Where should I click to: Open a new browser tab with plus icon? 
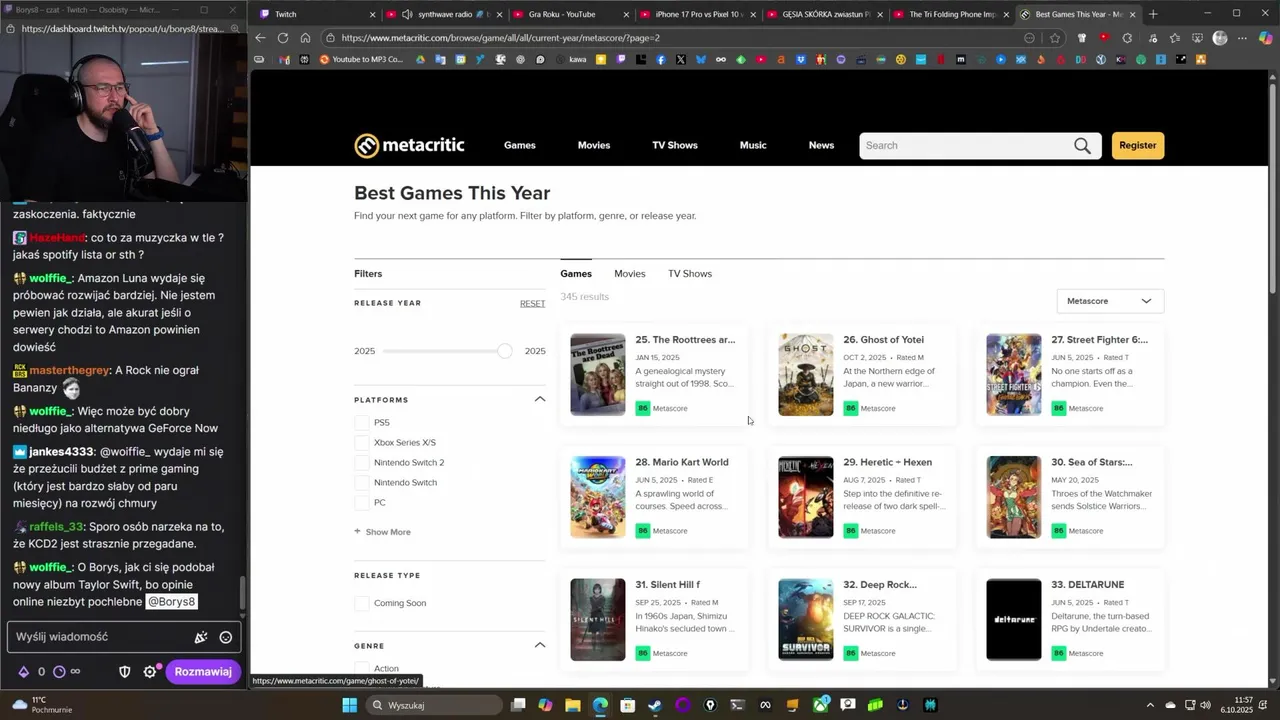pos(1153,14)
